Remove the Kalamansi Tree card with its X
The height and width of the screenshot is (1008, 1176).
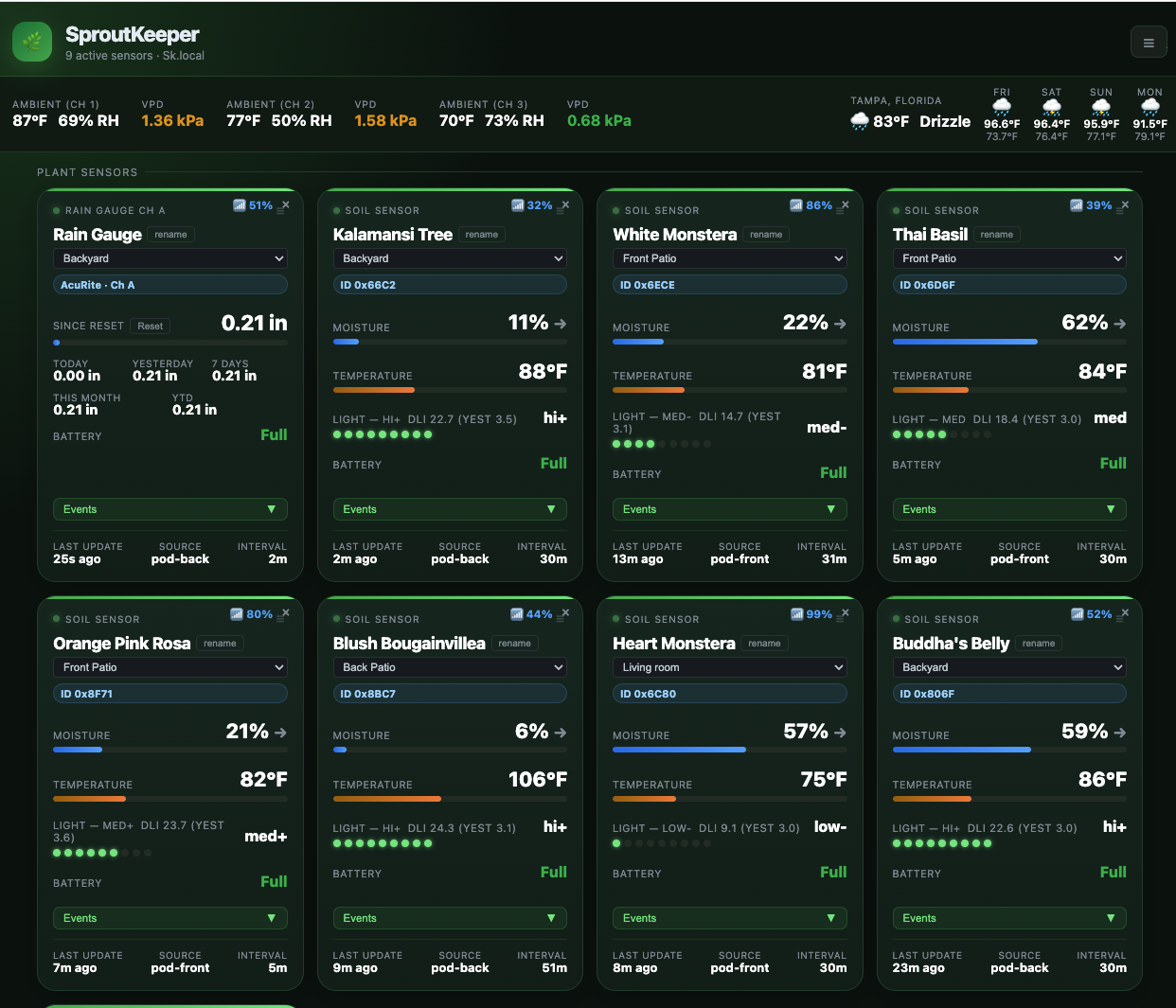[x=566, y=204]
